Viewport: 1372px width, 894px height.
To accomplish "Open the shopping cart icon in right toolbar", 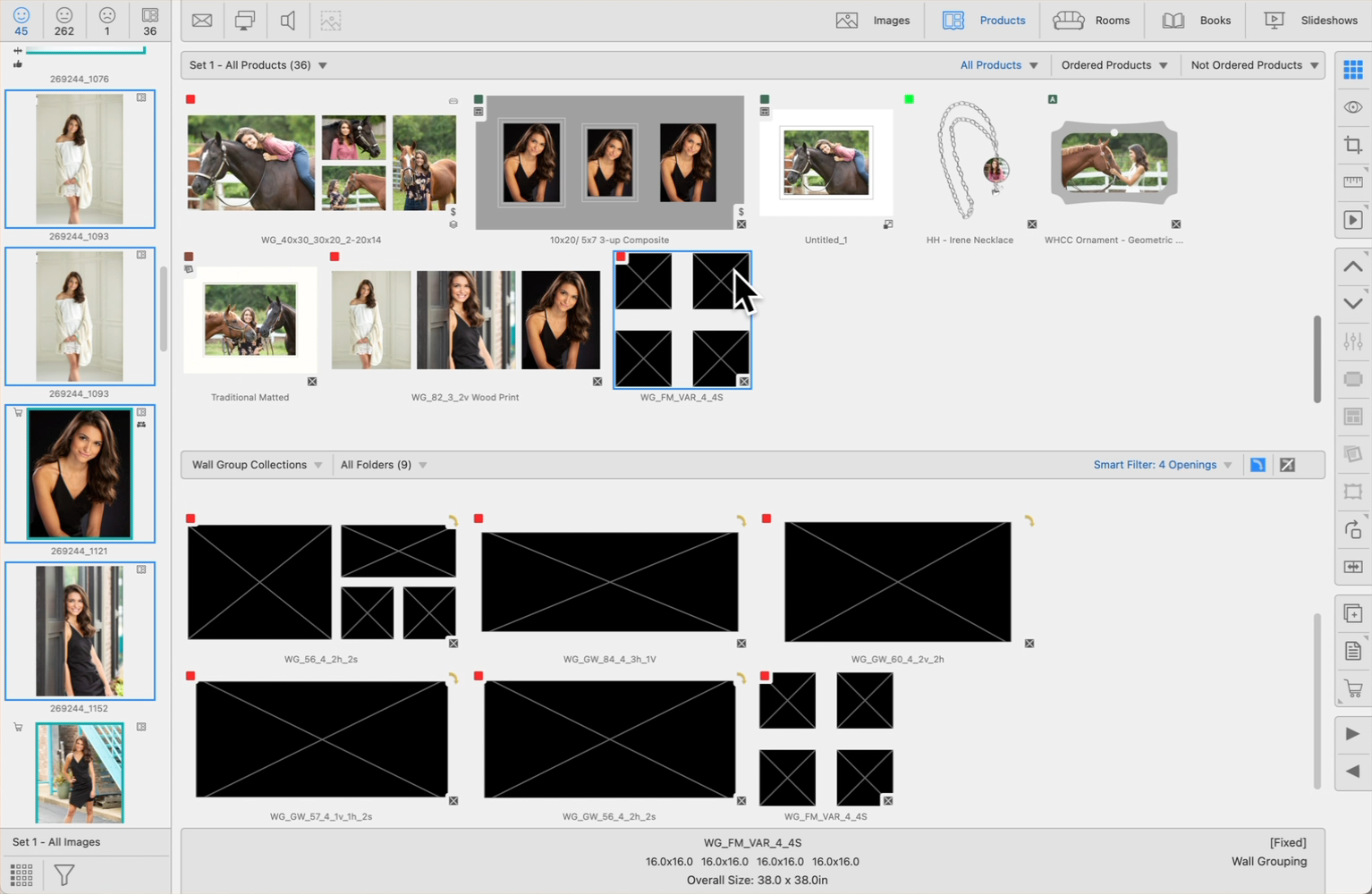I will (1352, 688).
